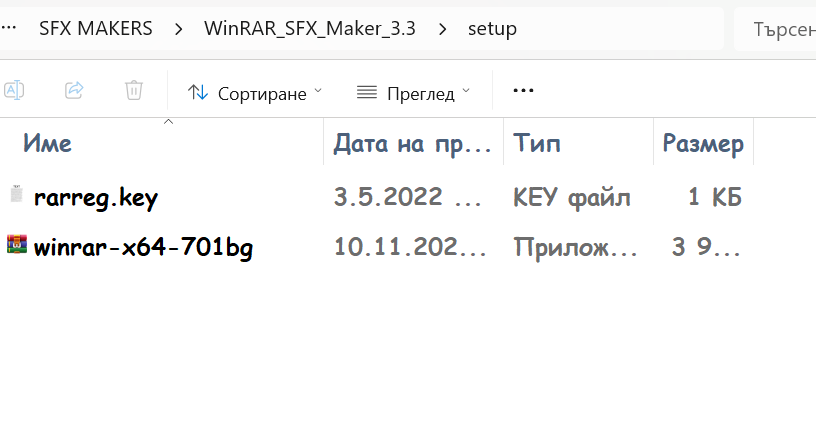Click the View lines icon
Viewport: 816px width, 432px height.
point(367,92)
